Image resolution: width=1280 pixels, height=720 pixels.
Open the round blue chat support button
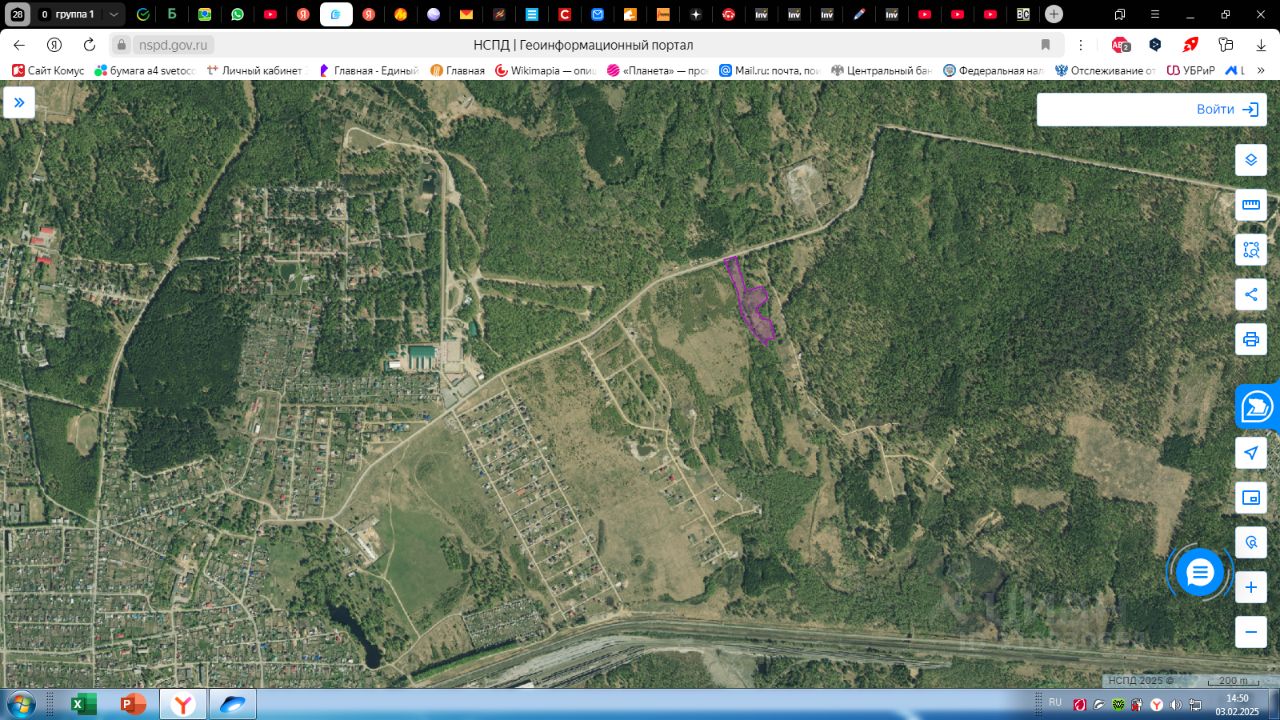pyautogui.click(x=1200, y=573)
